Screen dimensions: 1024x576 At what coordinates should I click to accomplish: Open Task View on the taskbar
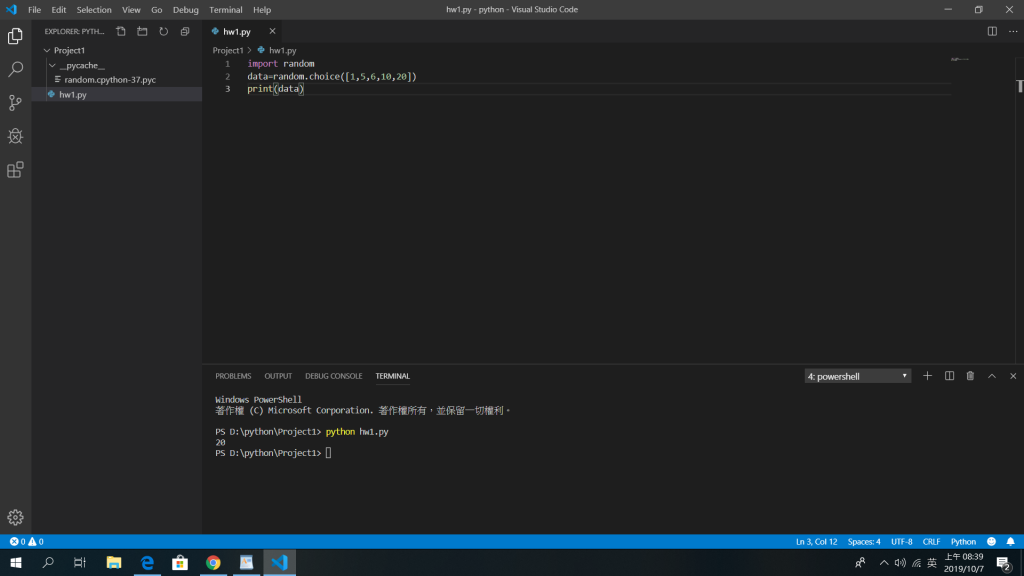pos(80,562)
